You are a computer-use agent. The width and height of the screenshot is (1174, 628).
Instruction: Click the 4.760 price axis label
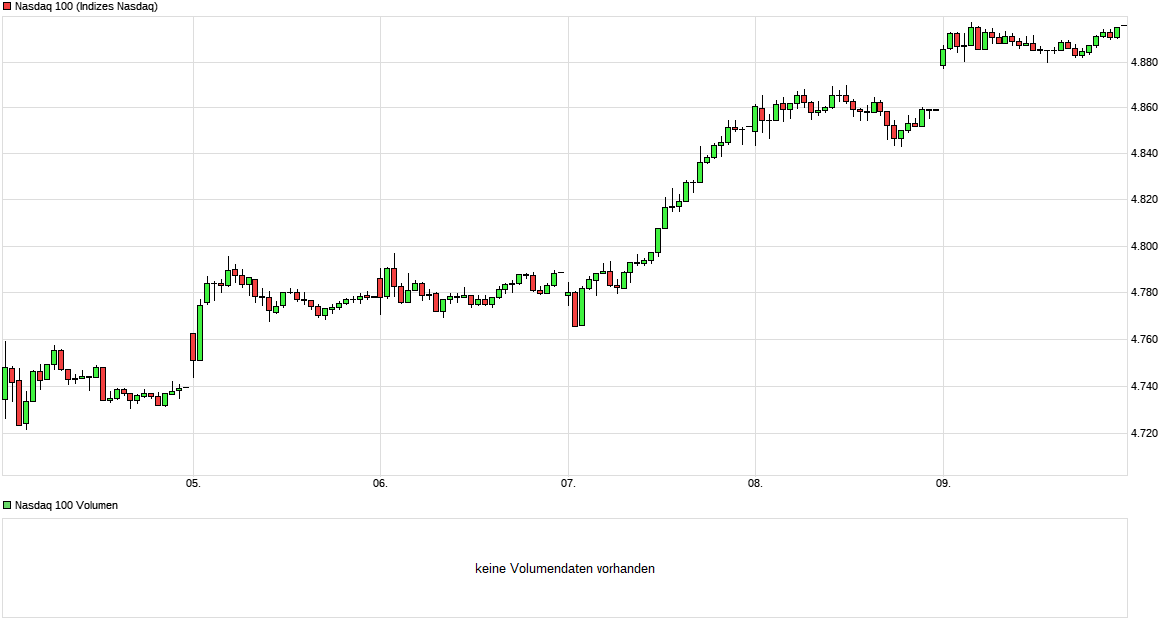[x=1144, y=340]
